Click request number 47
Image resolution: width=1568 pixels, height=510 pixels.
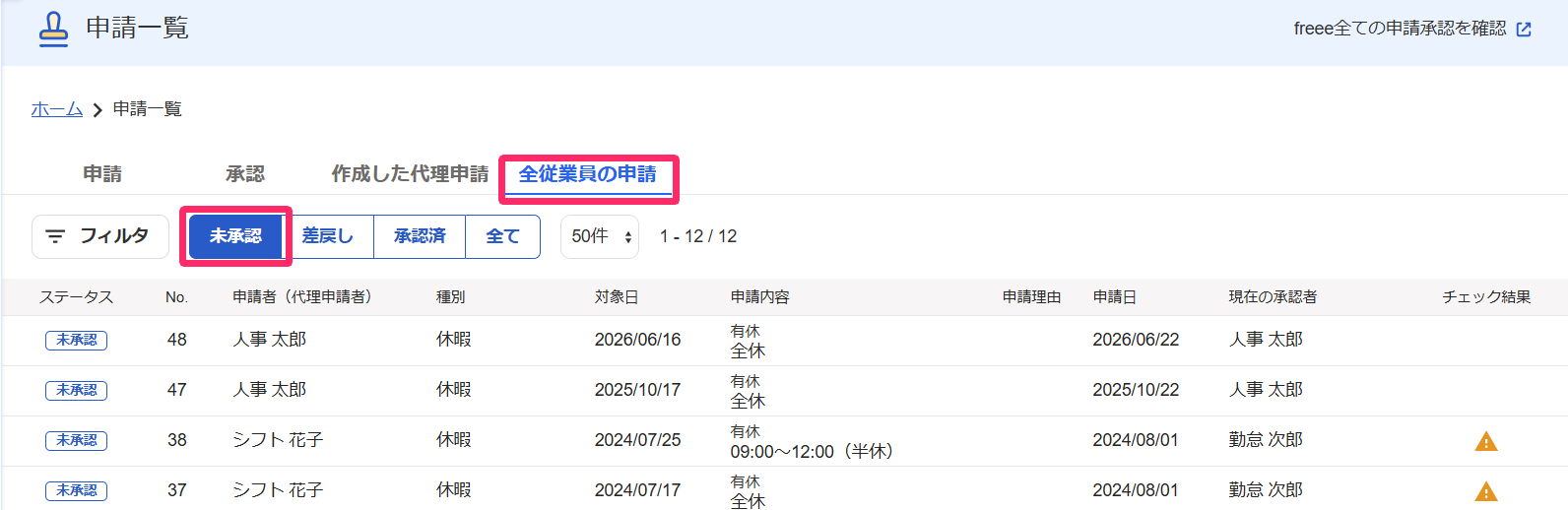tap(177, 390)
